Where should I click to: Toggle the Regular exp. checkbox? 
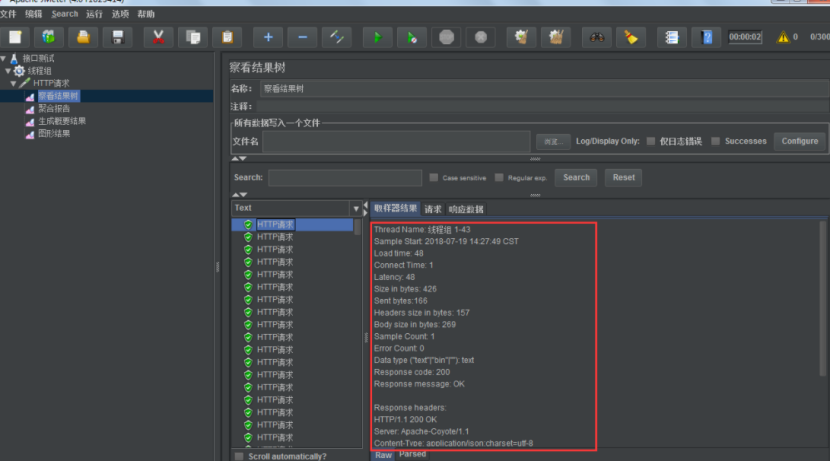[x=499, y=178]
